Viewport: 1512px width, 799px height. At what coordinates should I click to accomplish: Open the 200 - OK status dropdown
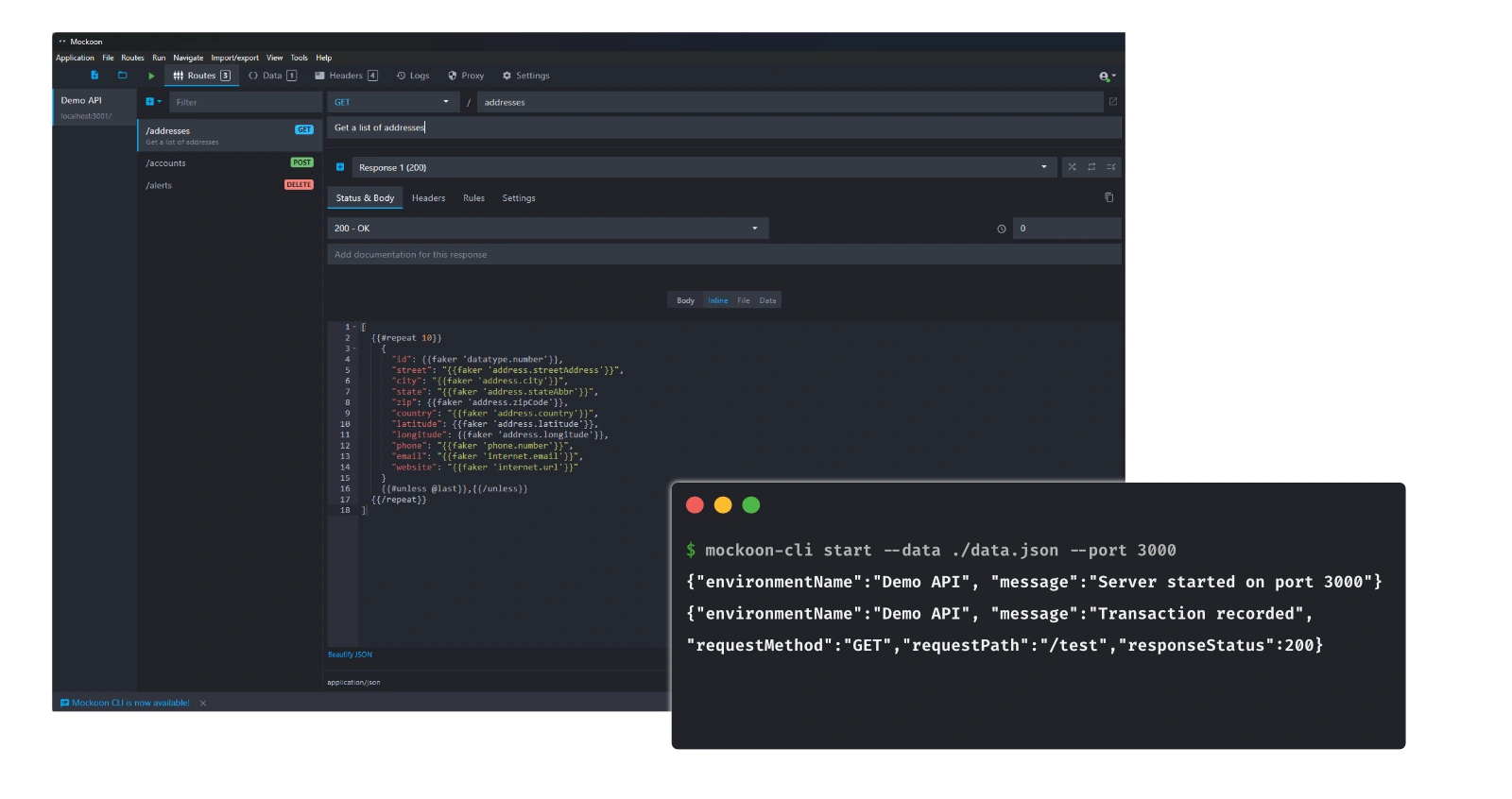[548, 229]
